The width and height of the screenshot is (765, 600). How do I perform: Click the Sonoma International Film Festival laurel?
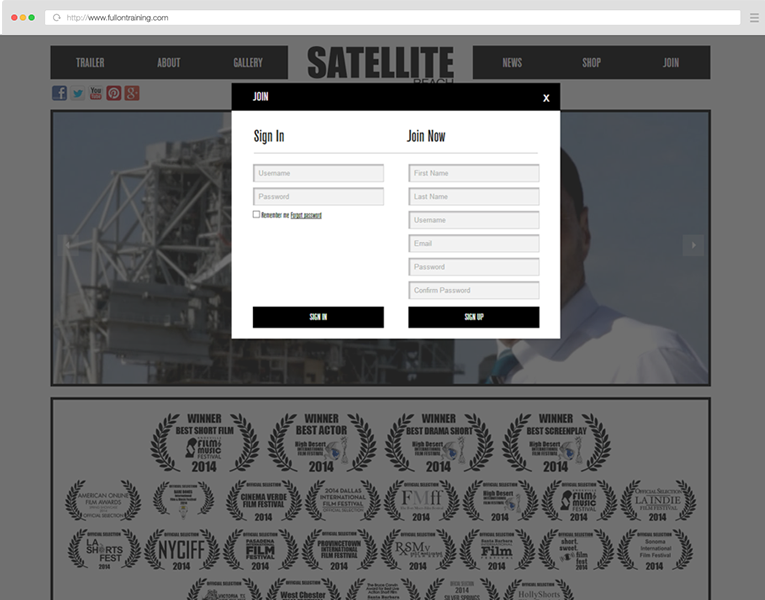pyautogui.click(x=655, y=550)
